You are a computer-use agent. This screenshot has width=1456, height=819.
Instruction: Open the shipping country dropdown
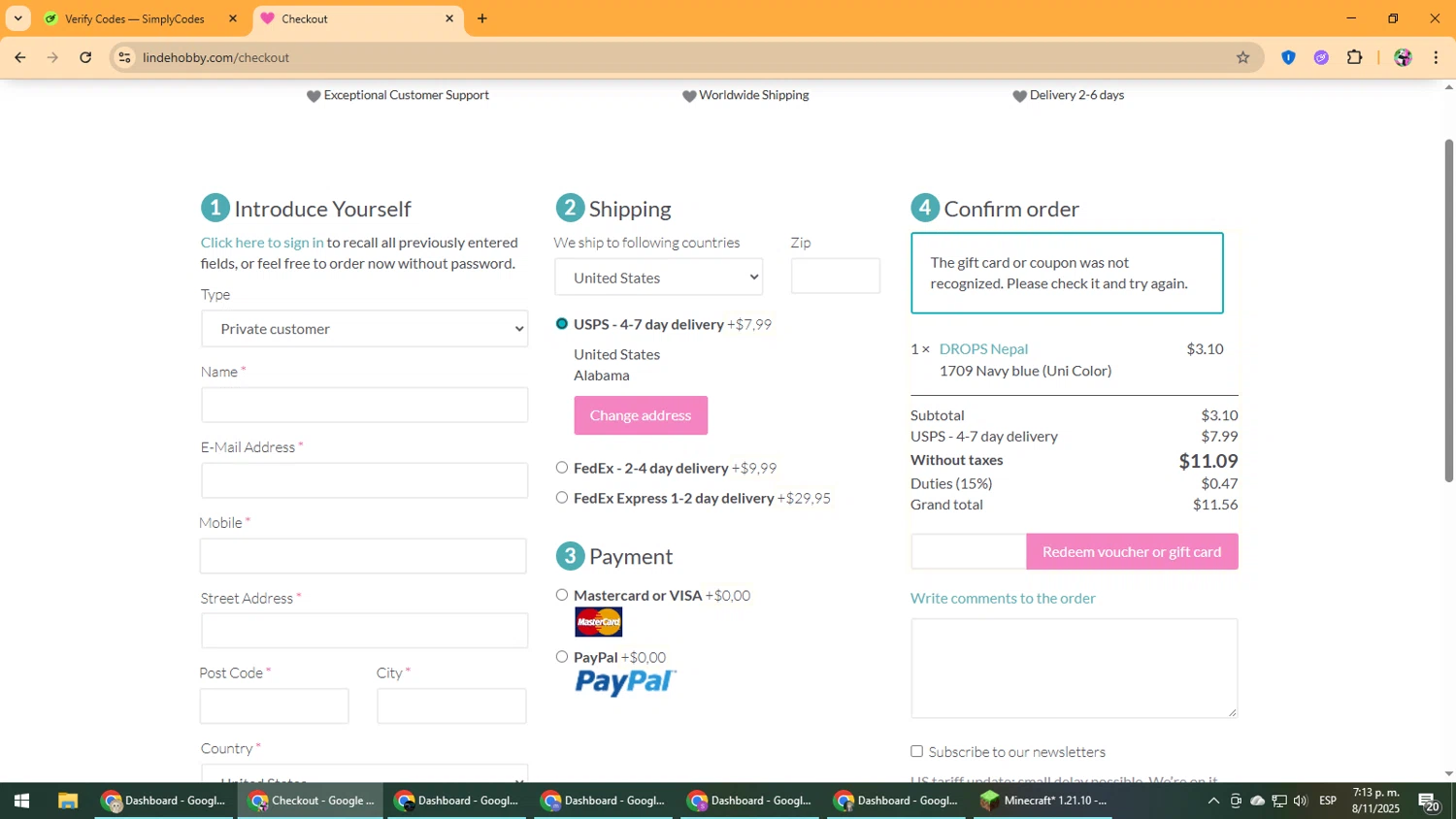pos(659,278)
